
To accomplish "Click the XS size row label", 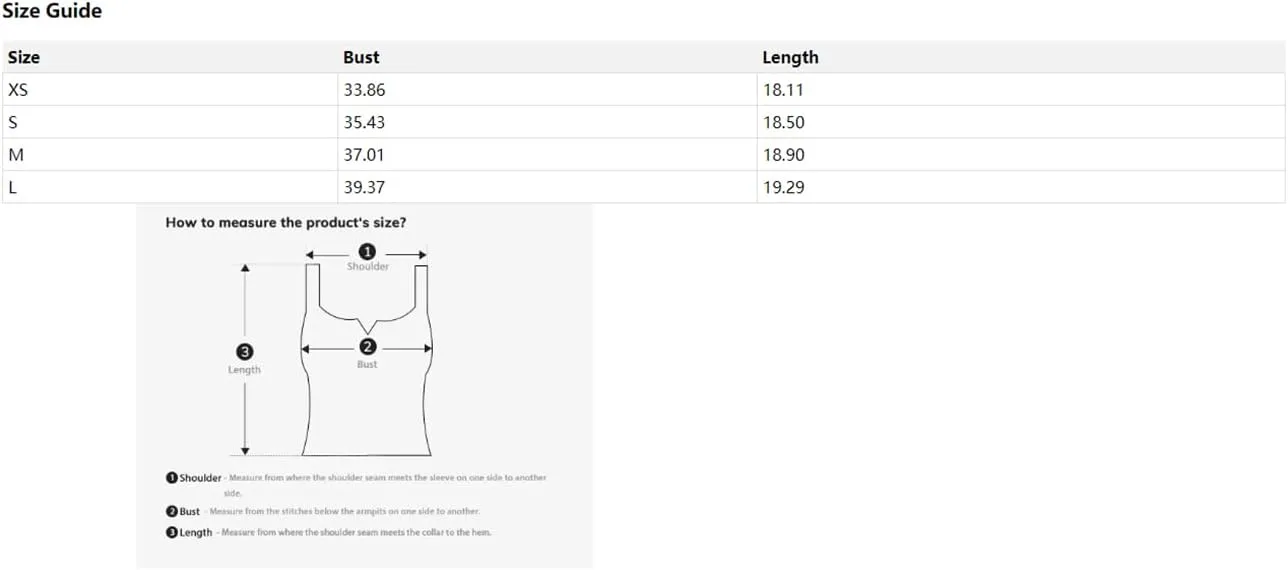I will [18, 90].
